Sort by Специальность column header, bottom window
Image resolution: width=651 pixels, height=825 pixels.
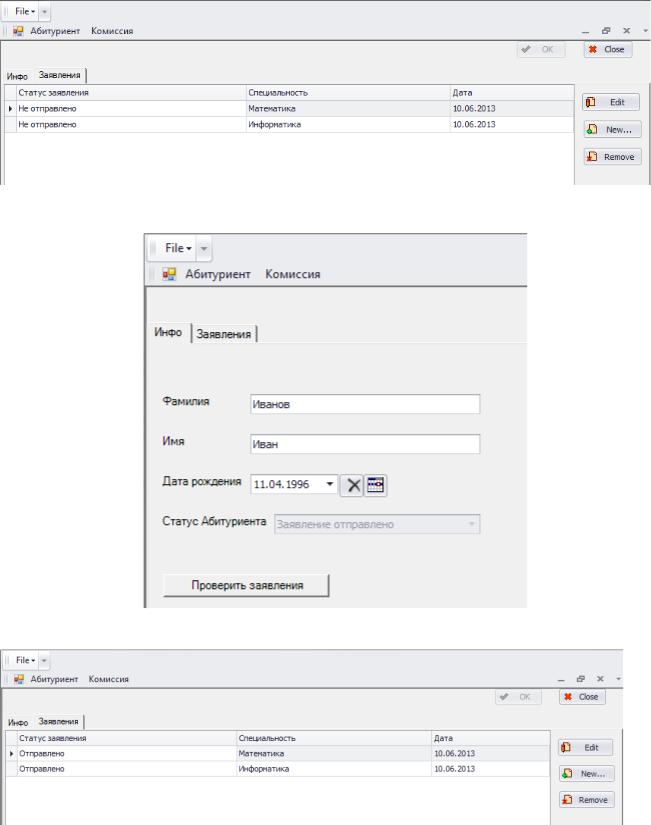pos(334,738)
